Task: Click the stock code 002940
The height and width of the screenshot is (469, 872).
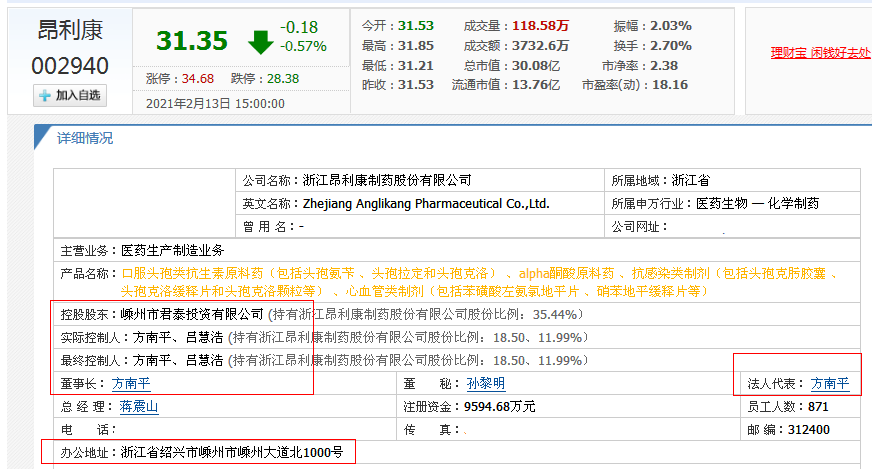Action: point(69,66)
